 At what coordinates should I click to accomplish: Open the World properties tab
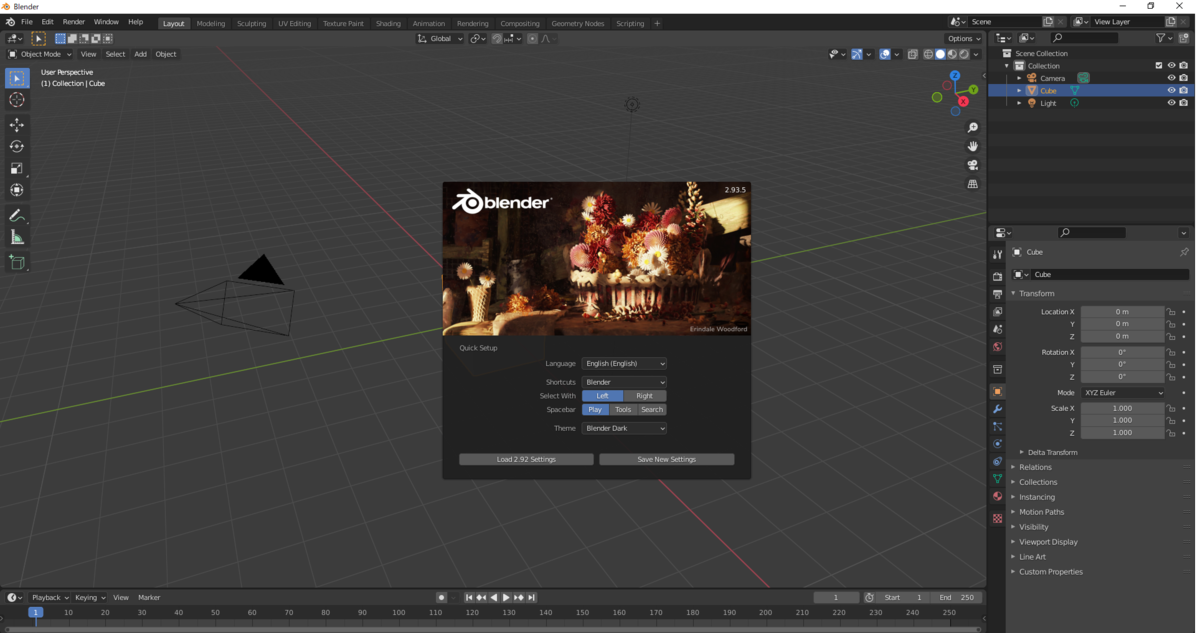point(997,347)
